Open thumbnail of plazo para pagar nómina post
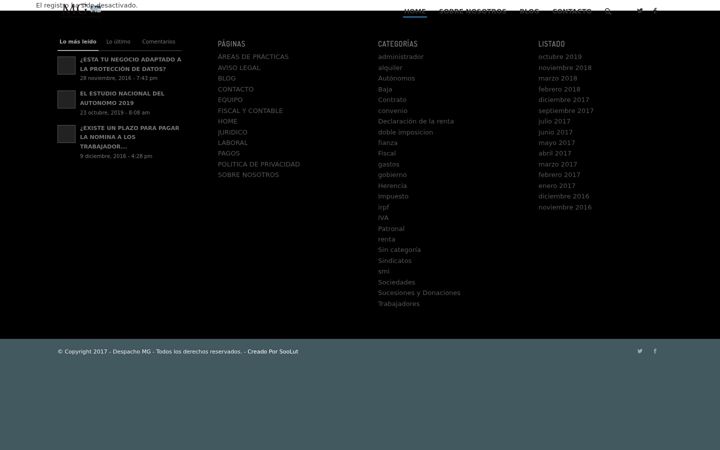720x450 pixels. coord(67,134)
